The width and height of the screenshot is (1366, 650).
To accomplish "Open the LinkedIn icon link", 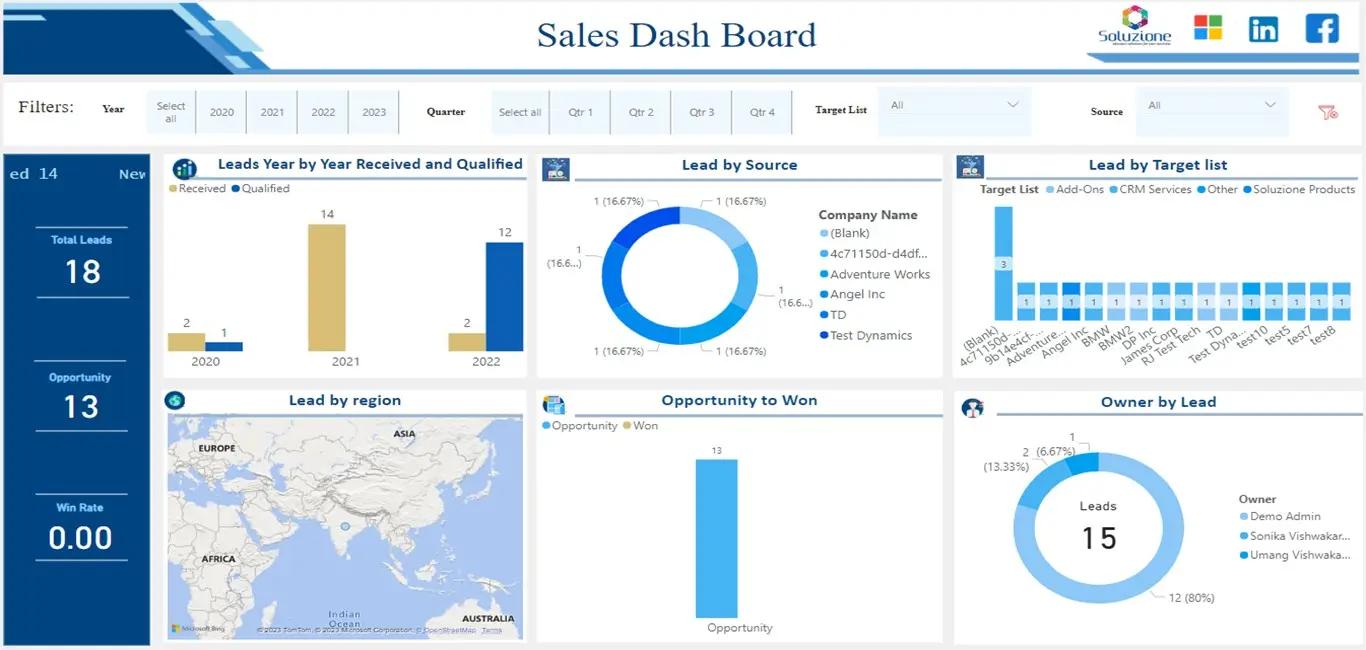I will (x=1264, y=28).
